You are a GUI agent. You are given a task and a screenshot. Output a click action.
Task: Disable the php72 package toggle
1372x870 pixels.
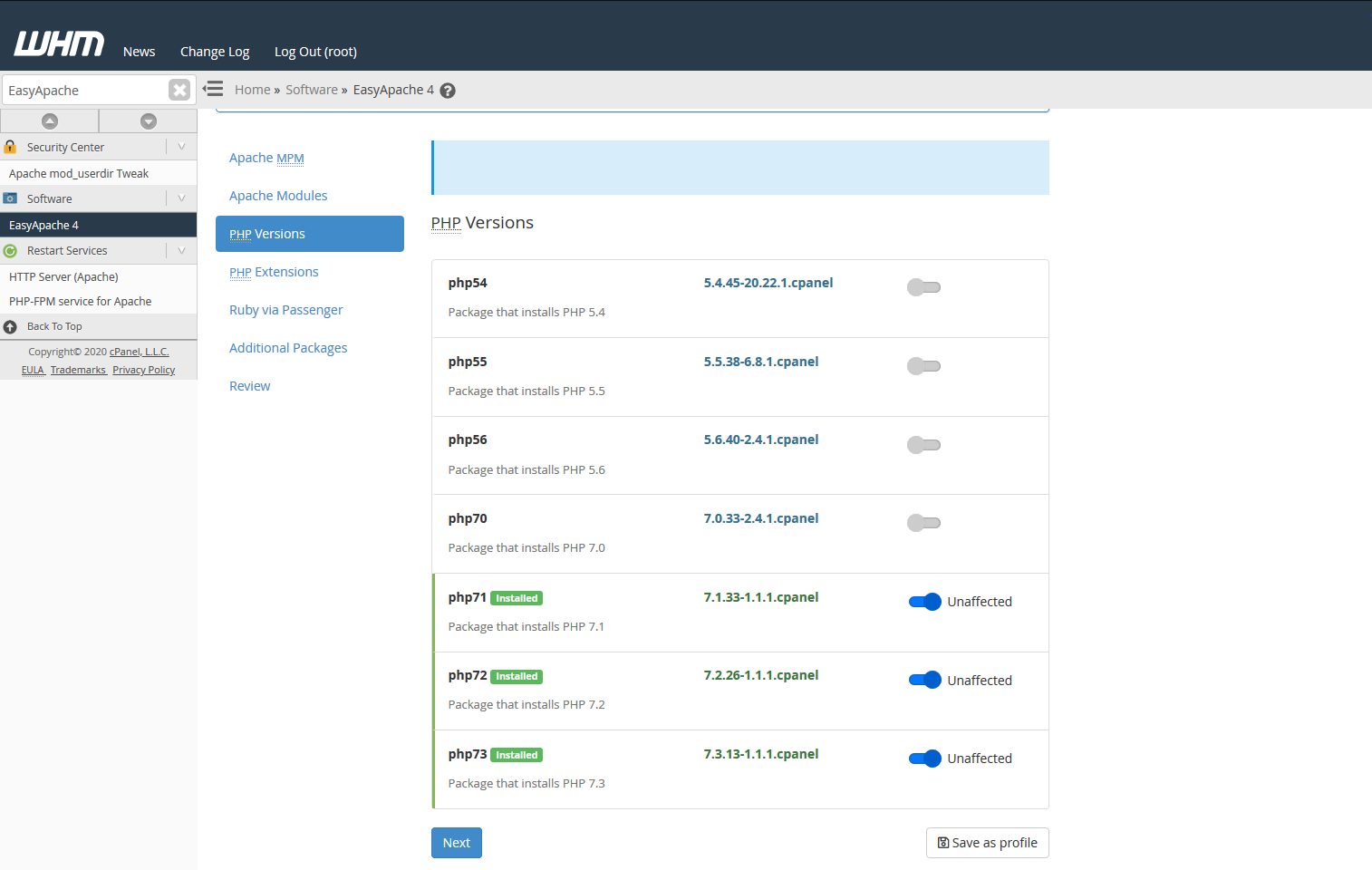point(925,680)
